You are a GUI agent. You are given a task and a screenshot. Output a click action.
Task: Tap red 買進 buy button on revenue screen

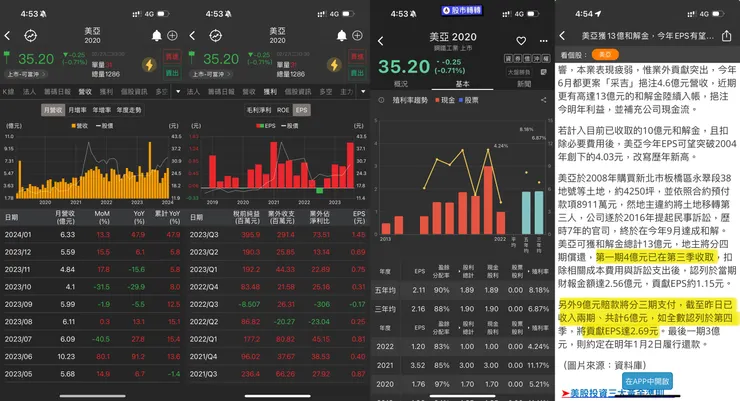tap(172, 57)
